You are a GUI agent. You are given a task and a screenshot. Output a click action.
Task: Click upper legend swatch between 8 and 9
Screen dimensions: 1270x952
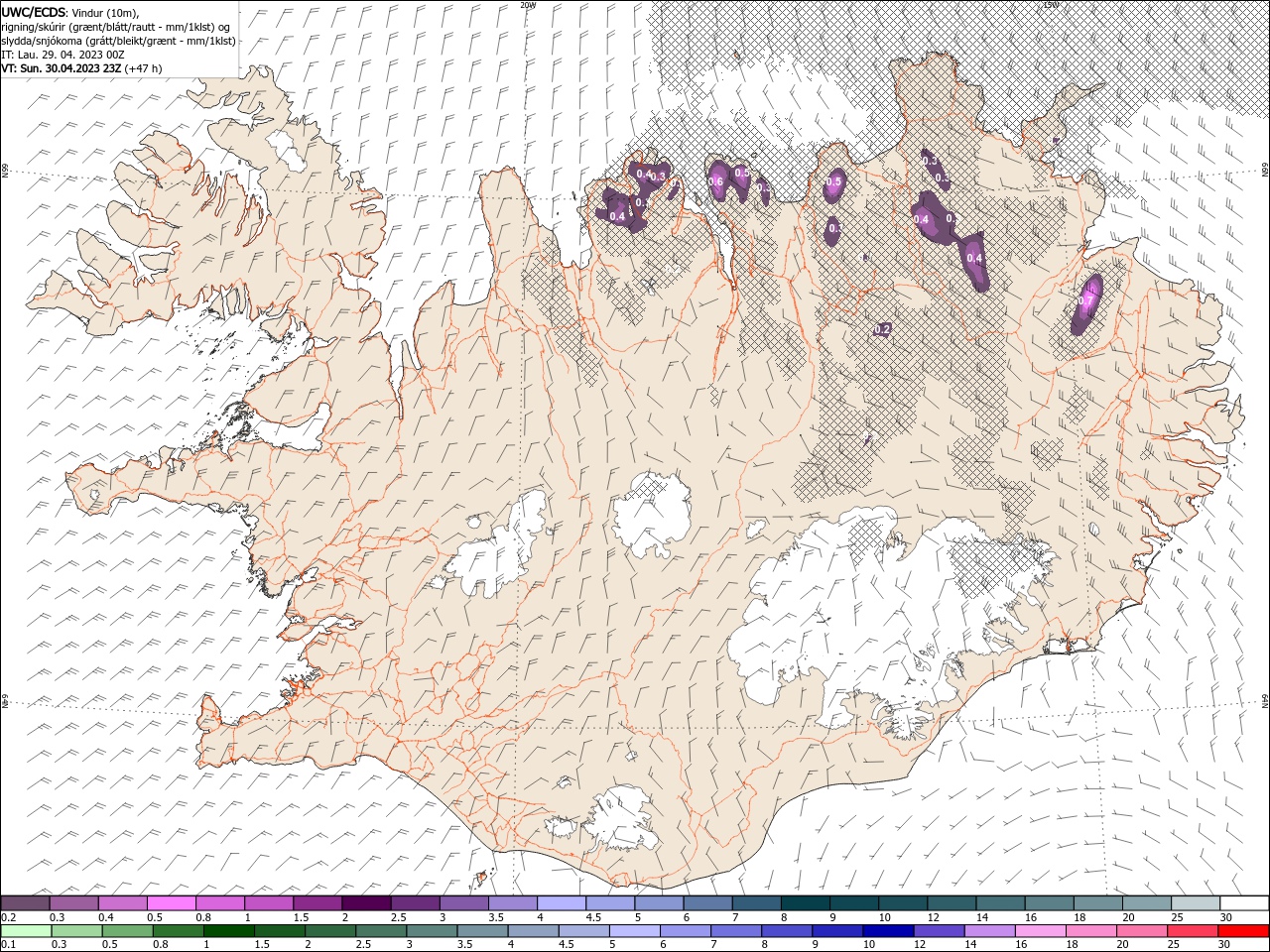[x=807, y=902]
